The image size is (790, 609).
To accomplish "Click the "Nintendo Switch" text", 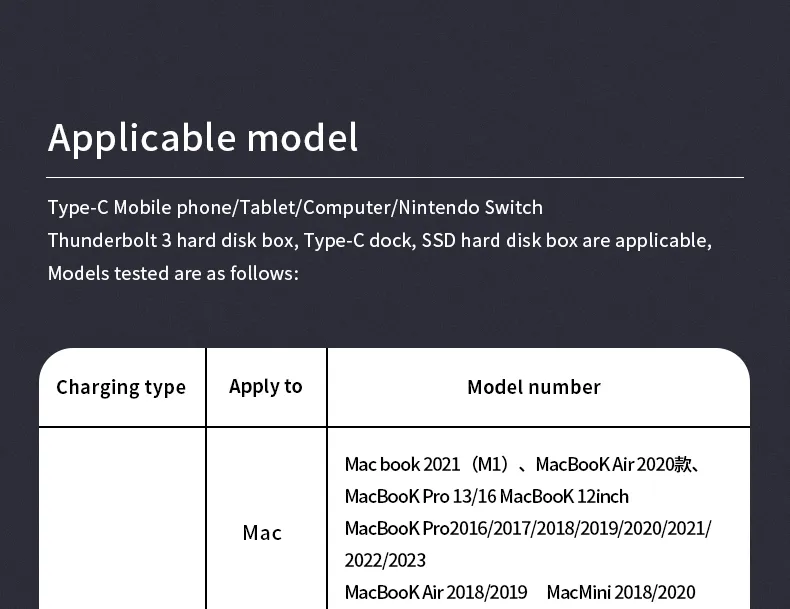I will (x=470, y=208).
